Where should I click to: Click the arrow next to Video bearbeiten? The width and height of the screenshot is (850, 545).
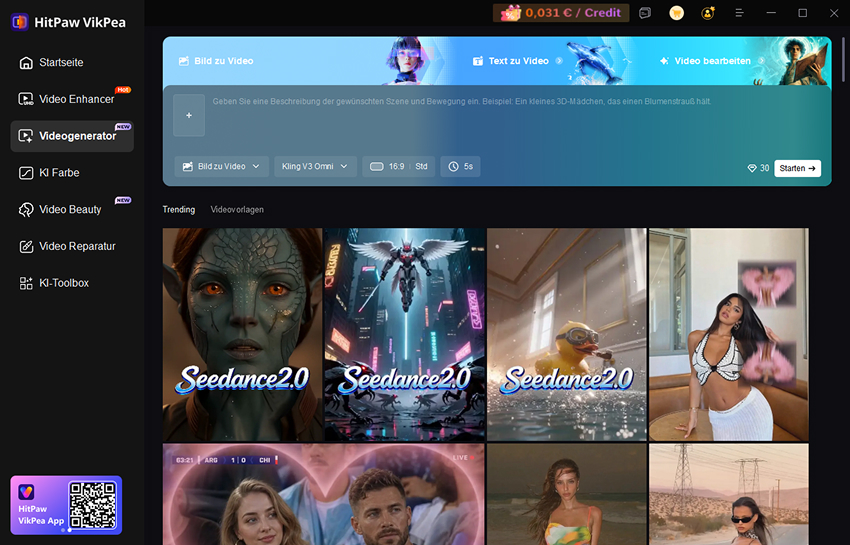[x=761, y=61]
